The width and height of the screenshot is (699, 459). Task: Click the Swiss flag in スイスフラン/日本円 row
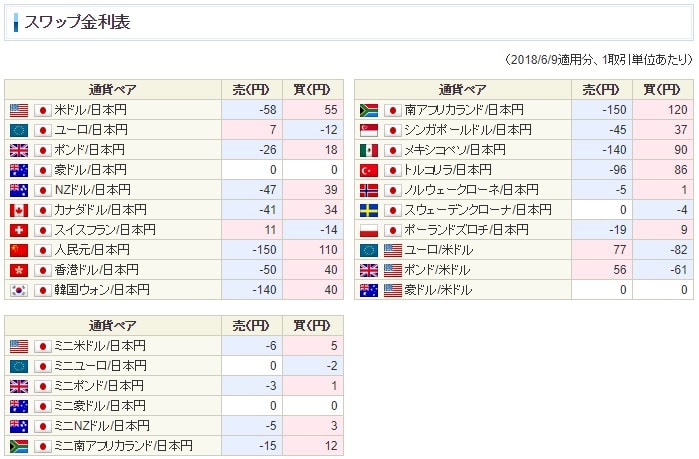[19, 230]
